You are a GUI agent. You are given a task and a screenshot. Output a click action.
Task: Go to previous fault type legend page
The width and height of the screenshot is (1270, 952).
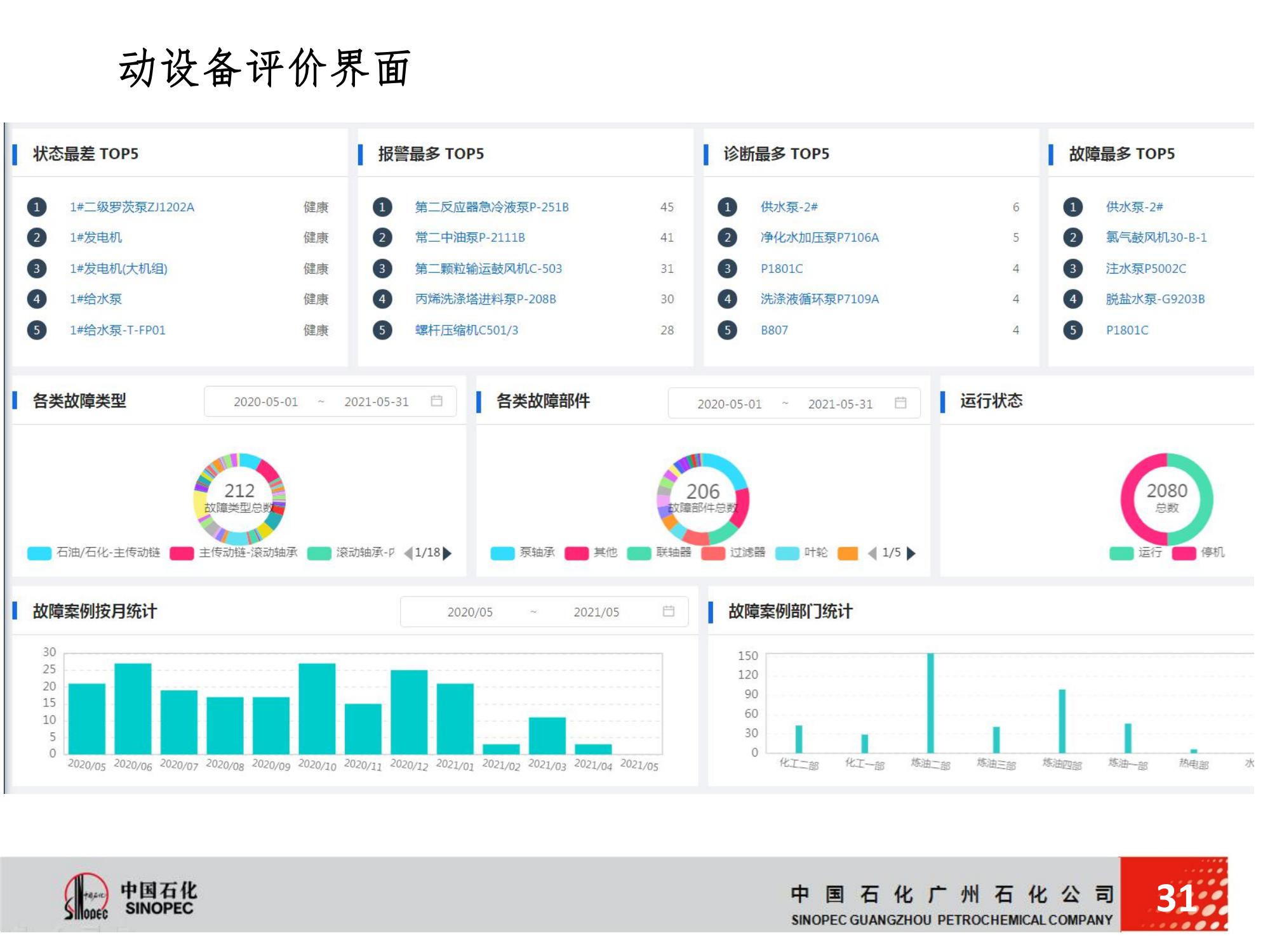pos(408,553)
